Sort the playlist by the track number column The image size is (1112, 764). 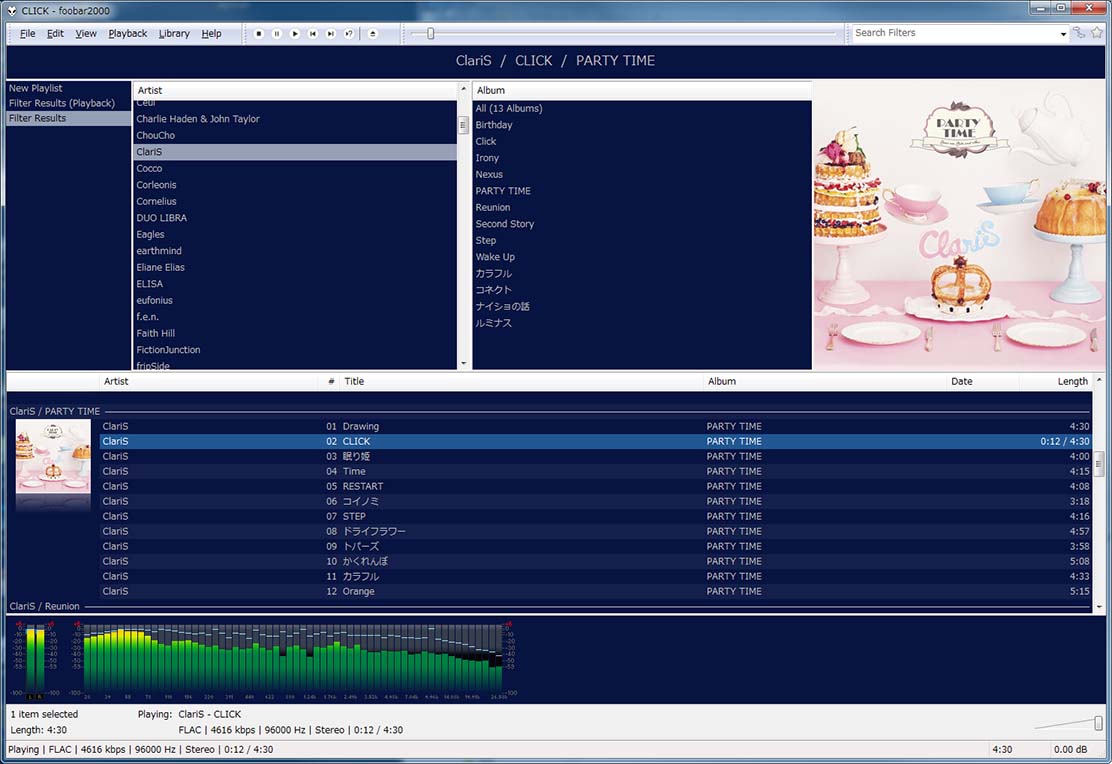coord(330,381)
